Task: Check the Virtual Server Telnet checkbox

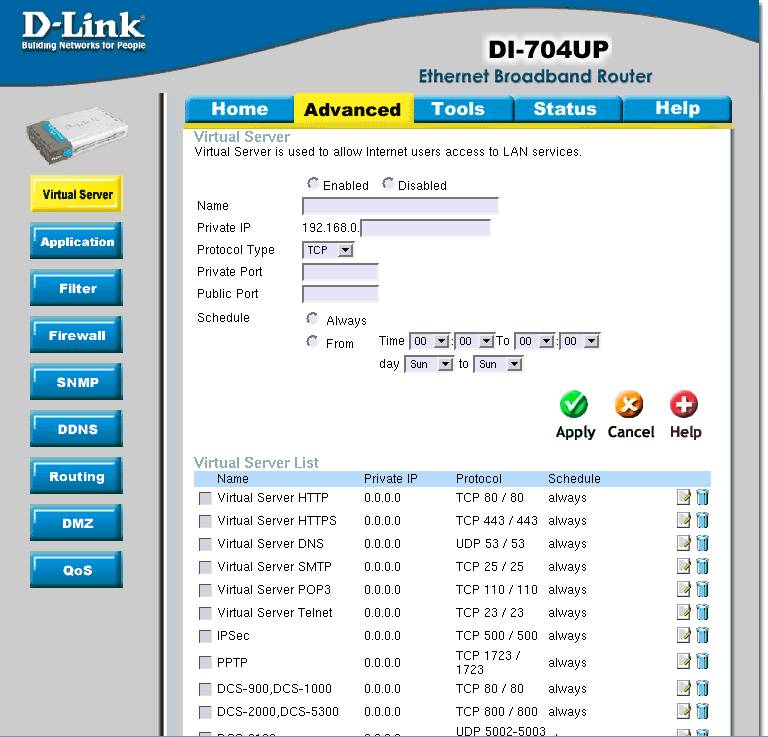Action: [x=205, y=614]
